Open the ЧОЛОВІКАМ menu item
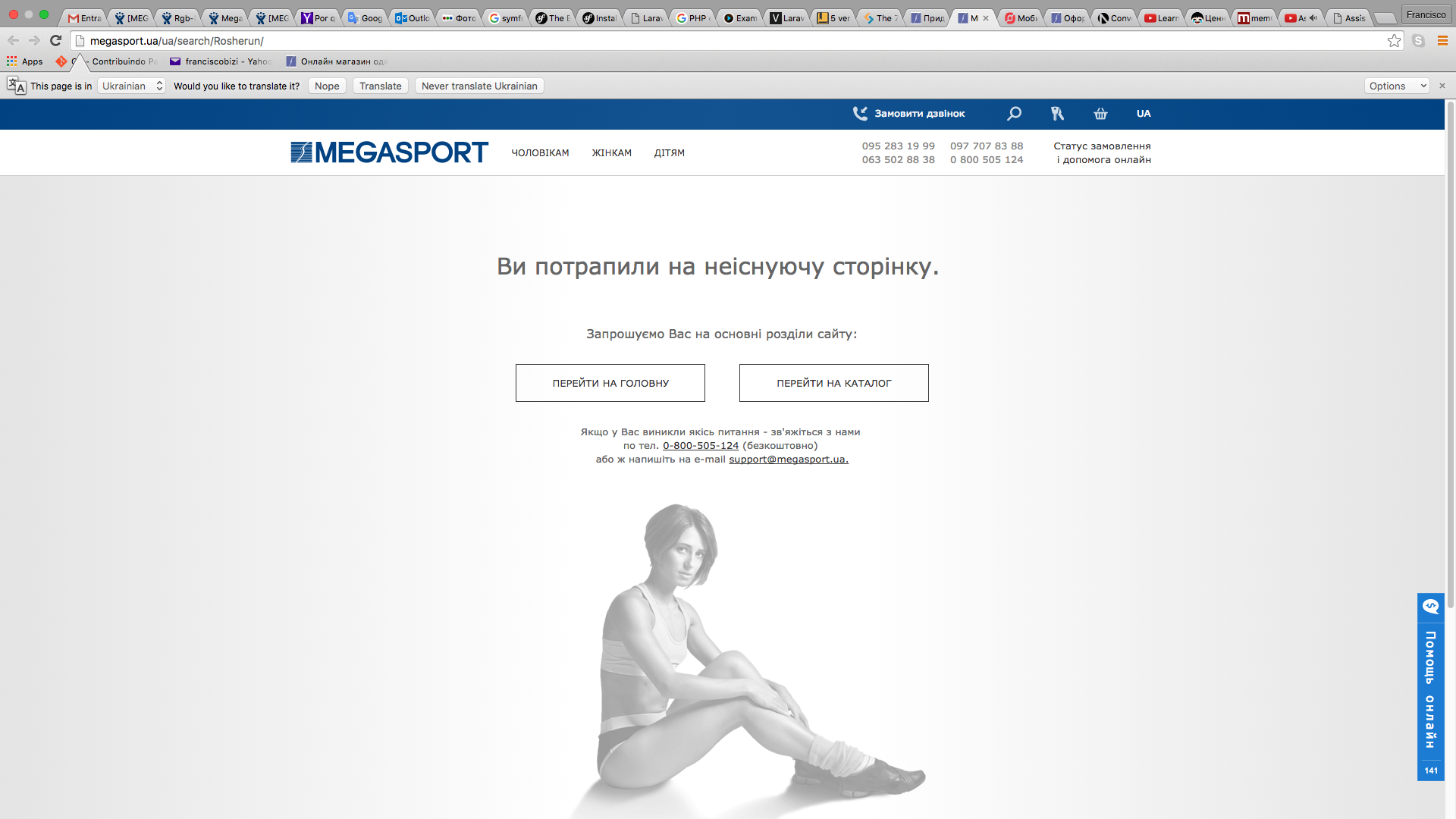The image size is (1456, 819). coord(540,153)
